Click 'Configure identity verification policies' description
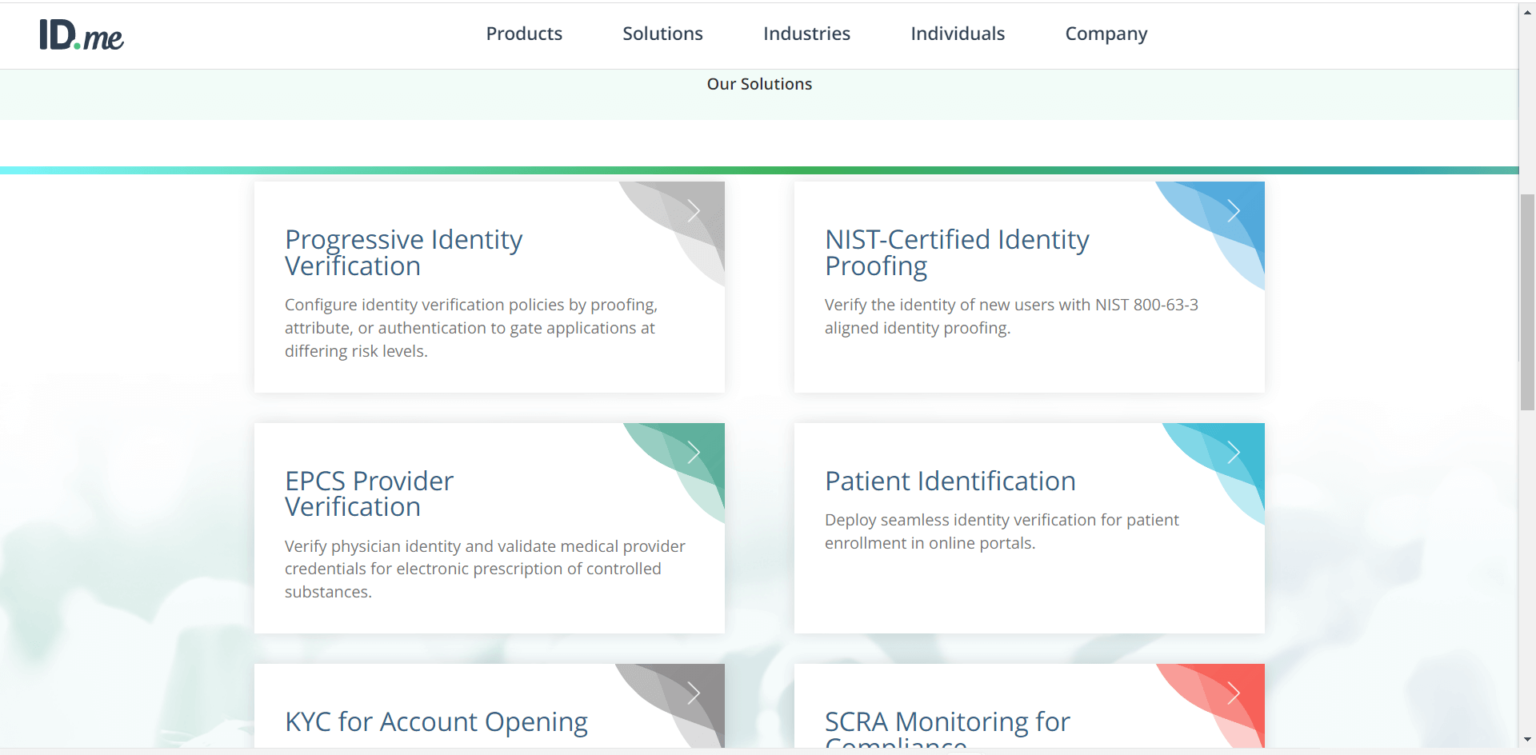Screen dimensions: 1536x755 tap(471, 328)
